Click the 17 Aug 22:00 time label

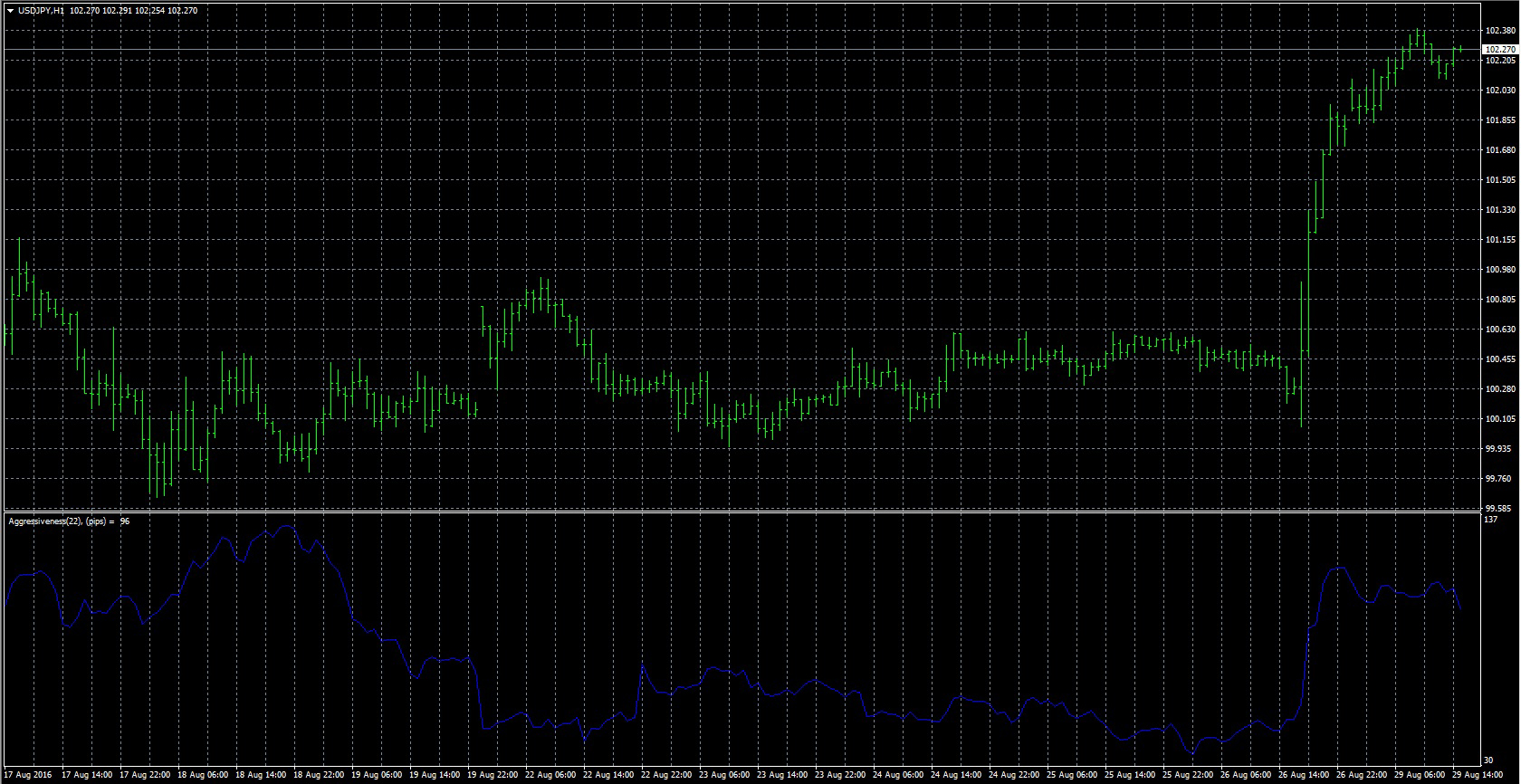[x=145, y=776]
